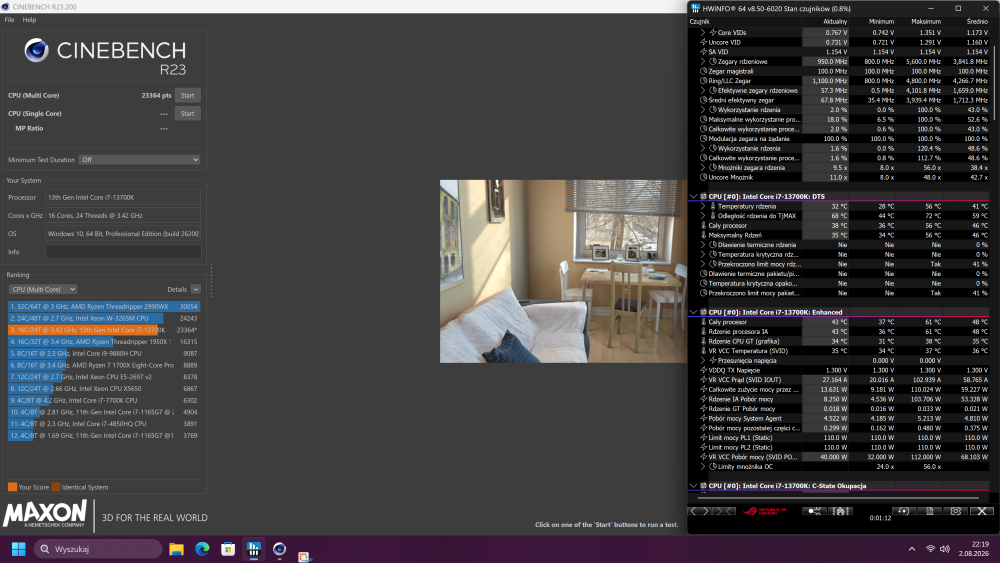Open the Cinebench Help menu
The image size is (1000, 563).
point(29,20)
